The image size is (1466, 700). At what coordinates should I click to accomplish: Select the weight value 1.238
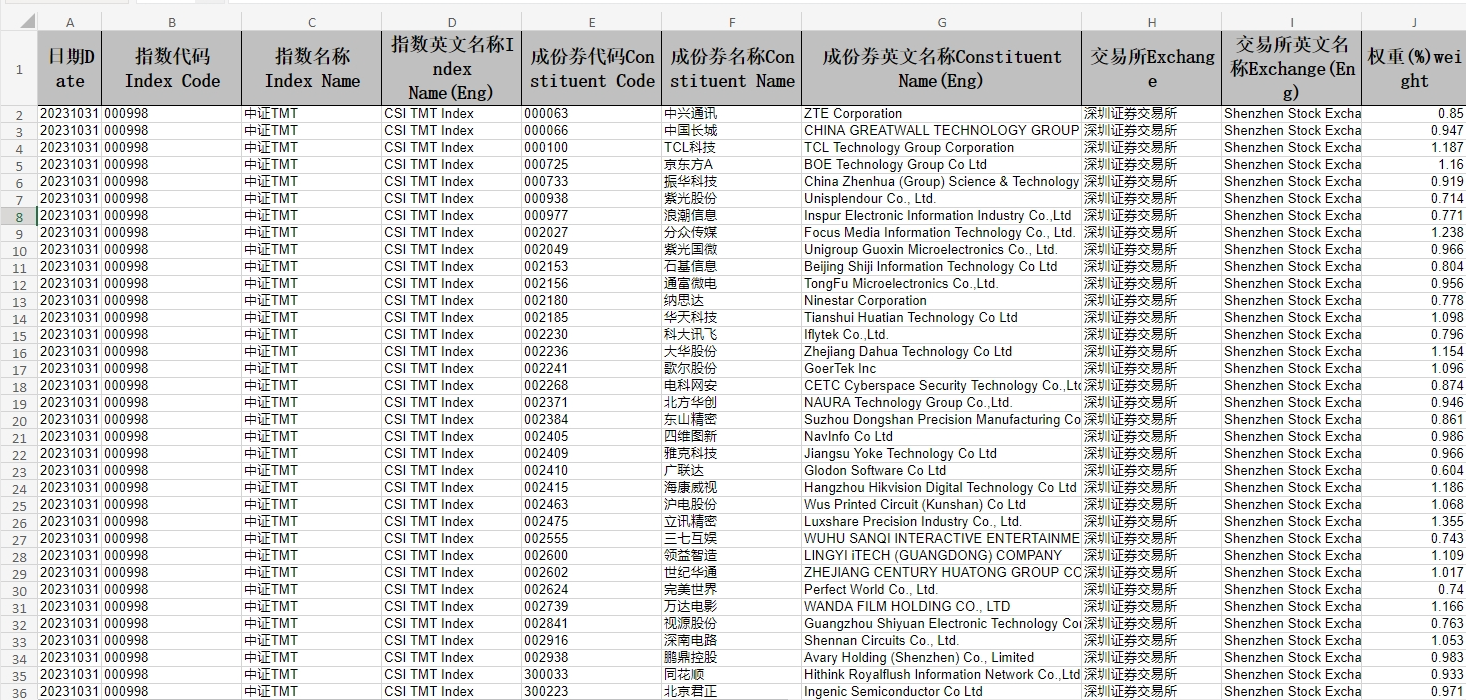[x=1414, y=233]
